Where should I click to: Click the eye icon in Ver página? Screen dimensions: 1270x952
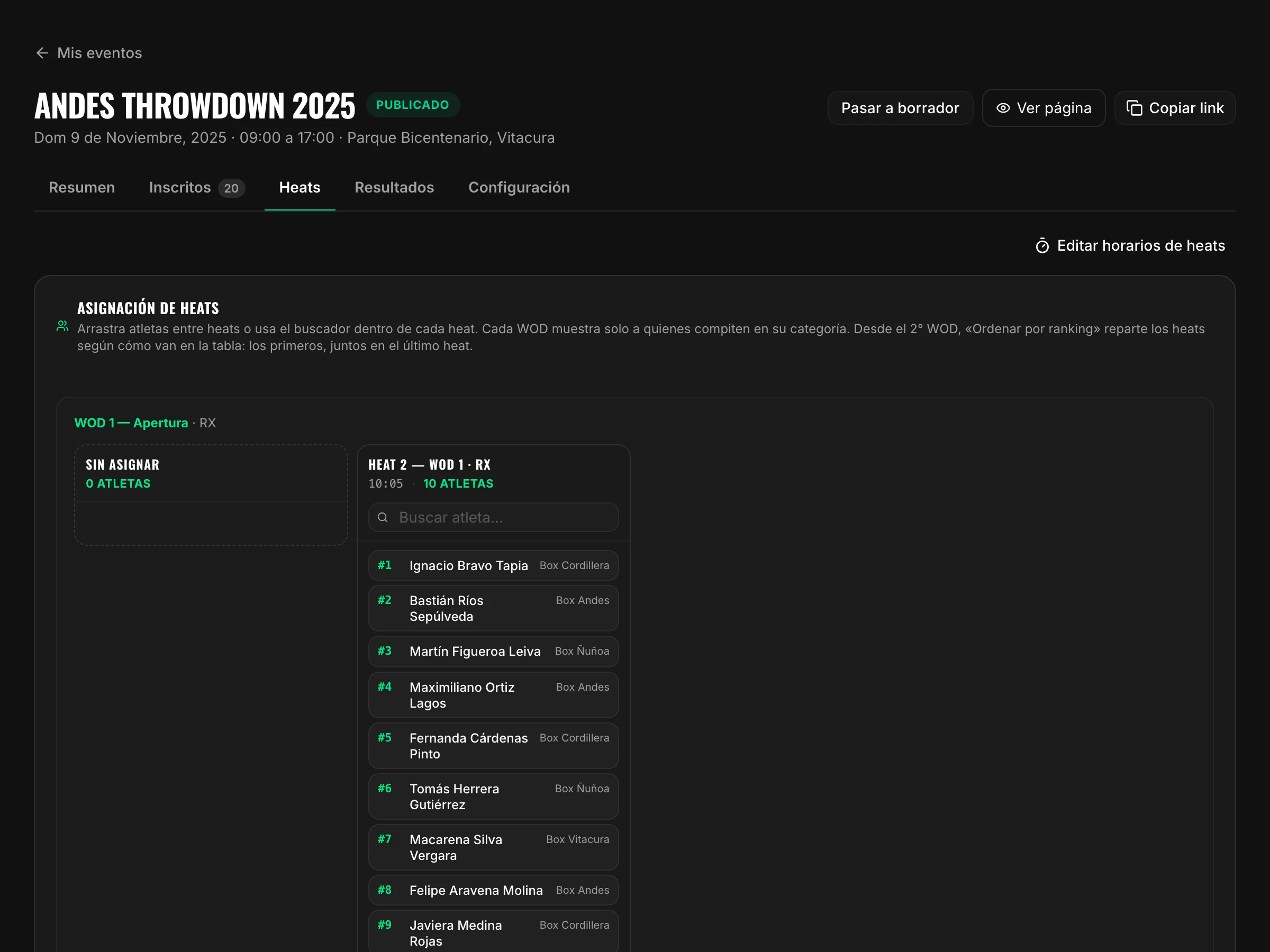click(1002, 108)
